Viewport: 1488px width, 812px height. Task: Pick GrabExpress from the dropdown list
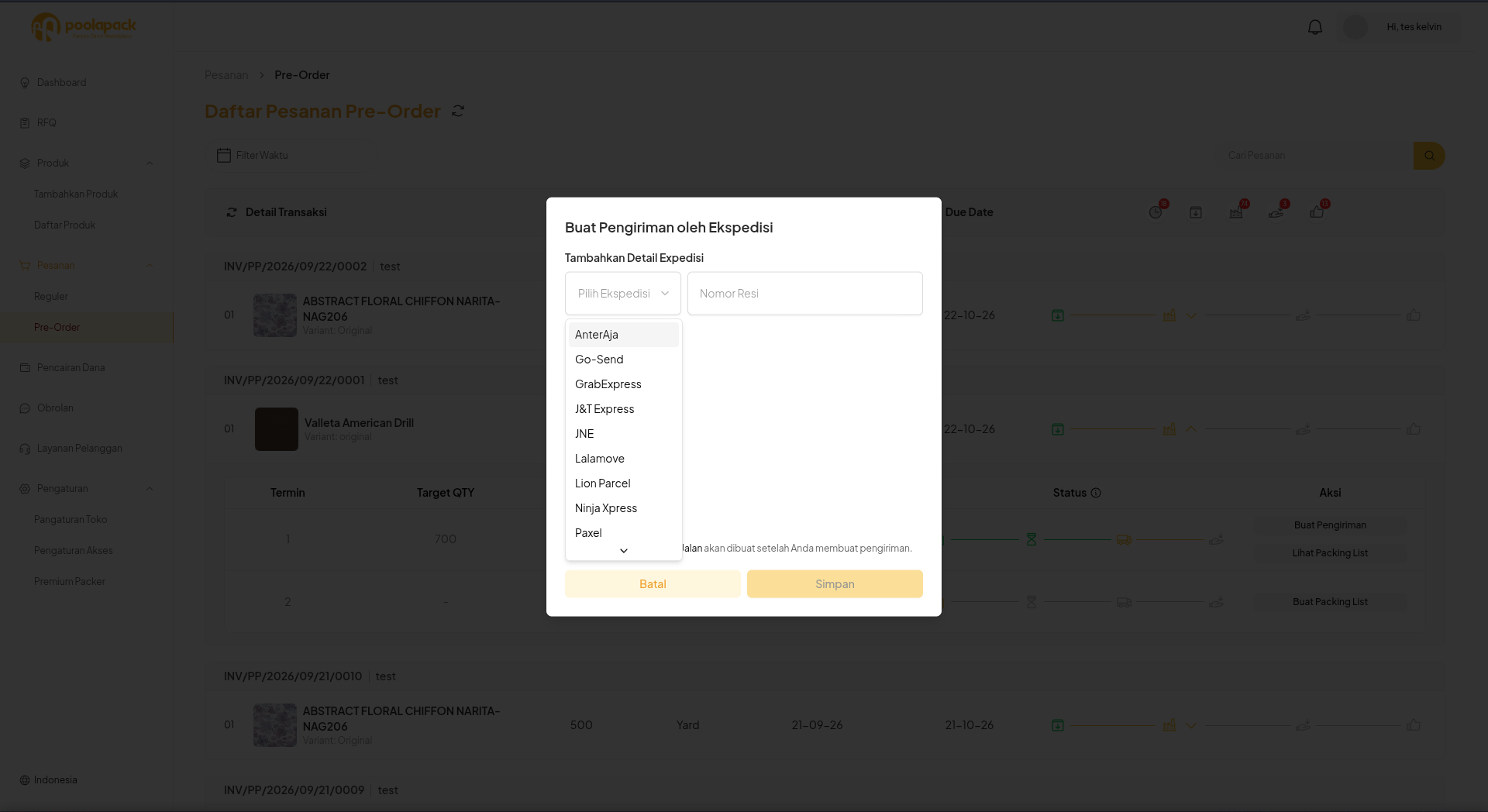pyautogui.click(x=623, y=384)
